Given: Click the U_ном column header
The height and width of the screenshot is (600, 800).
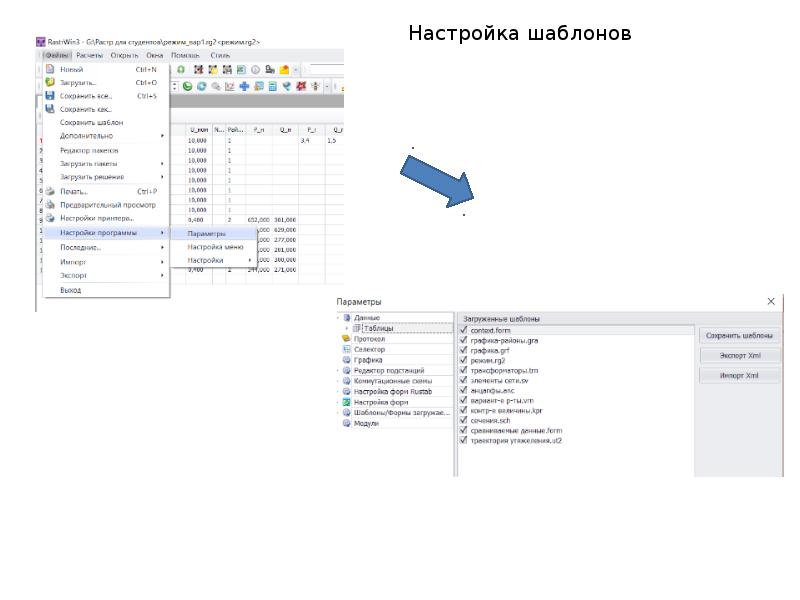Looking at the screenshot, I should click(199, 130).
